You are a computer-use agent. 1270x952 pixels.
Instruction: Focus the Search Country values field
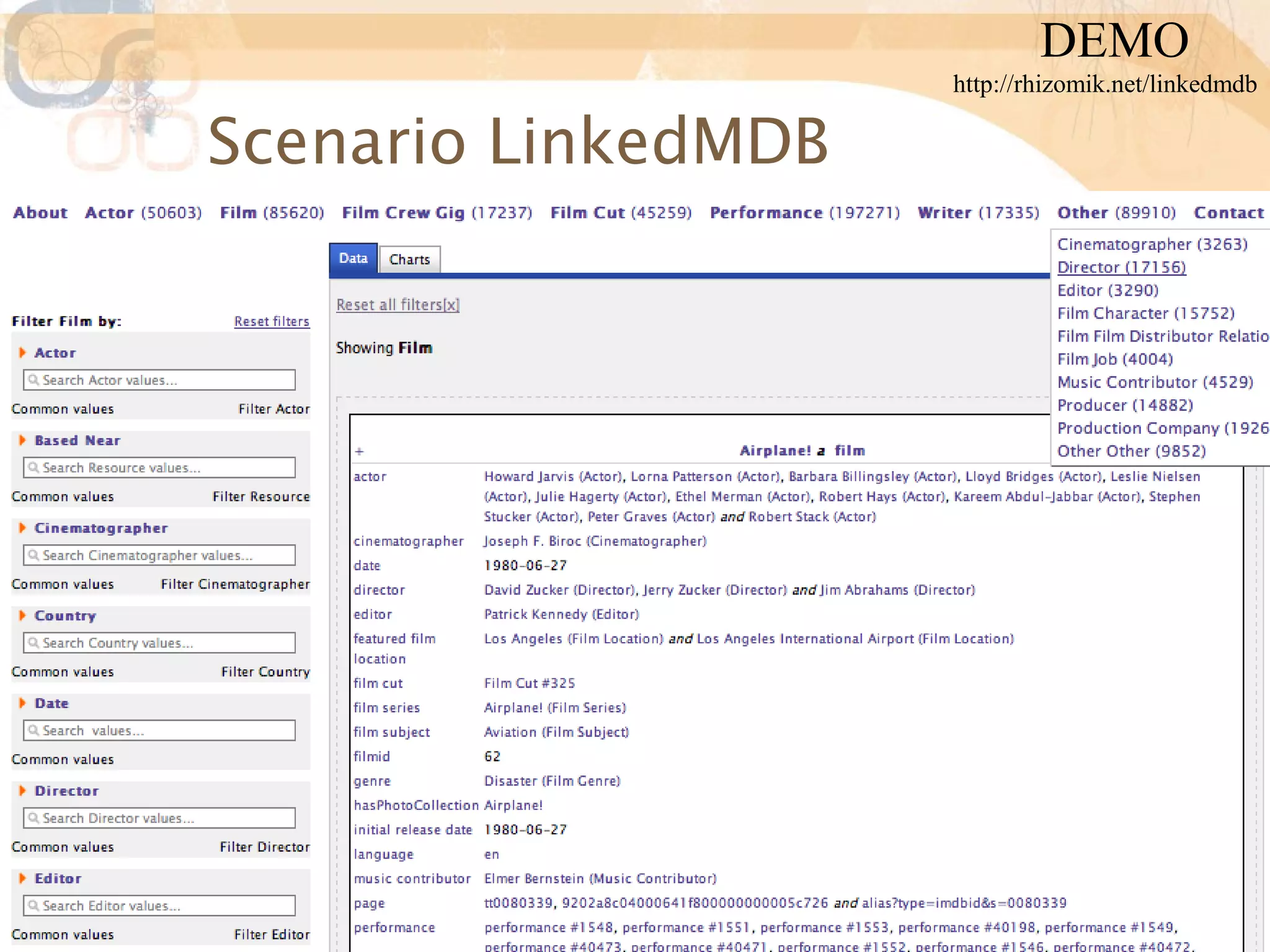point(159,643)
